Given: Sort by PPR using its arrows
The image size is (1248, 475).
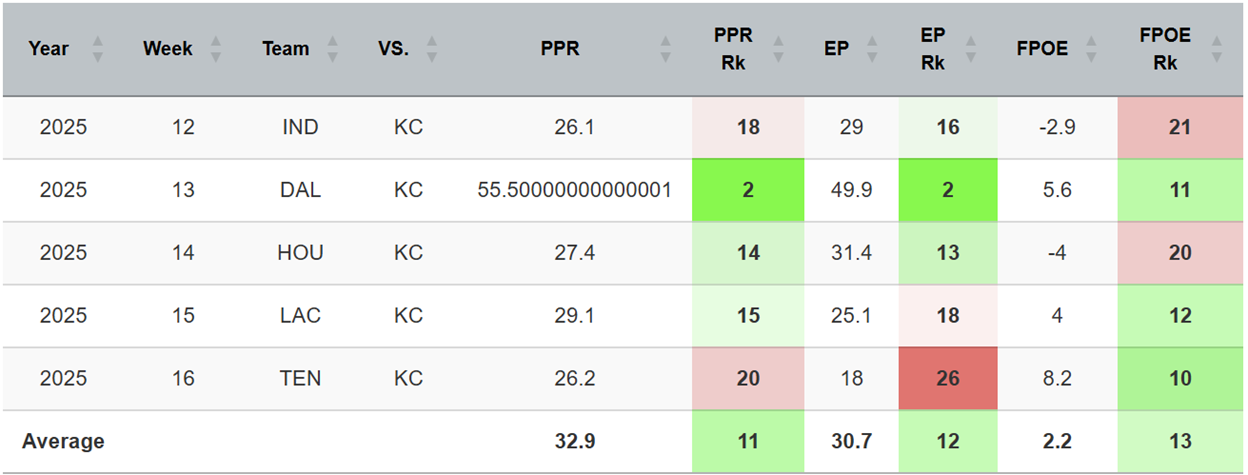Looking at the screenshot, I should [x=666, y=49].
